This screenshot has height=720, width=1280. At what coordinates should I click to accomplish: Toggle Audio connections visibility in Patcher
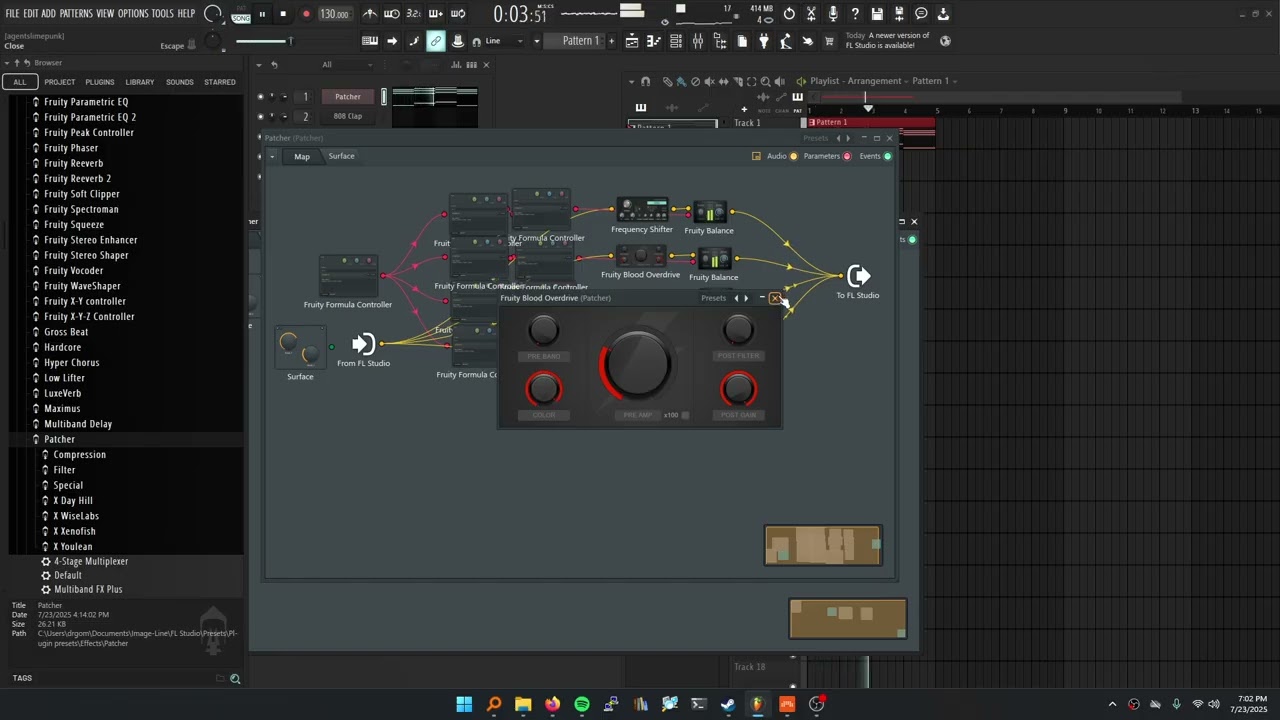click(x=793, y=156)
